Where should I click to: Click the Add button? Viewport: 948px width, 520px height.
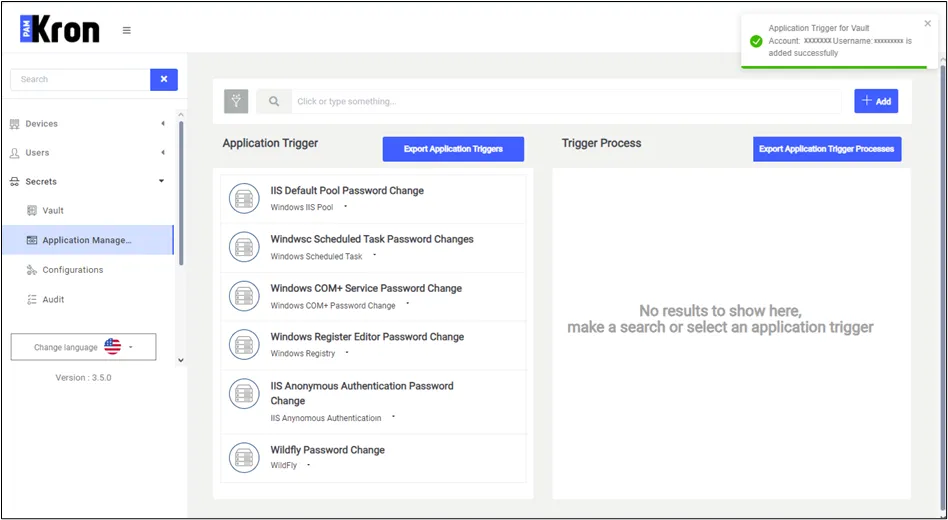coord(876,101)
